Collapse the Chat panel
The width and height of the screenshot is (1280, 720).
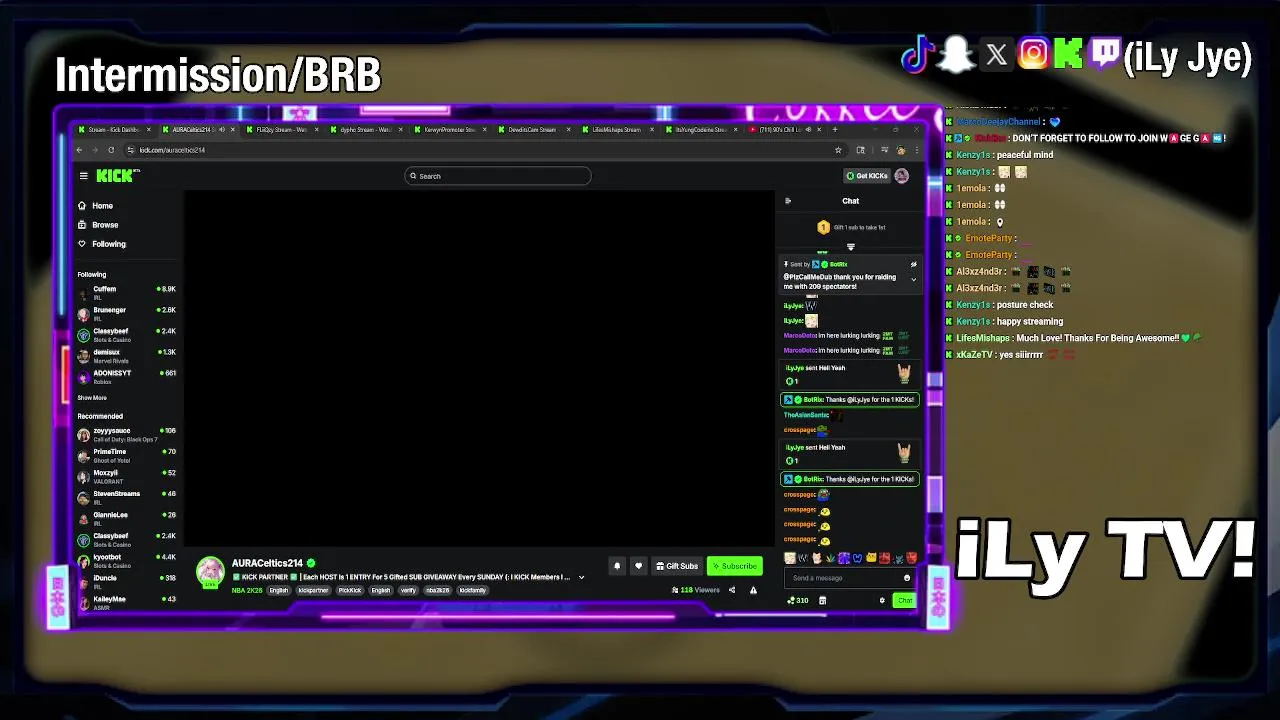[x=788, y=201]
